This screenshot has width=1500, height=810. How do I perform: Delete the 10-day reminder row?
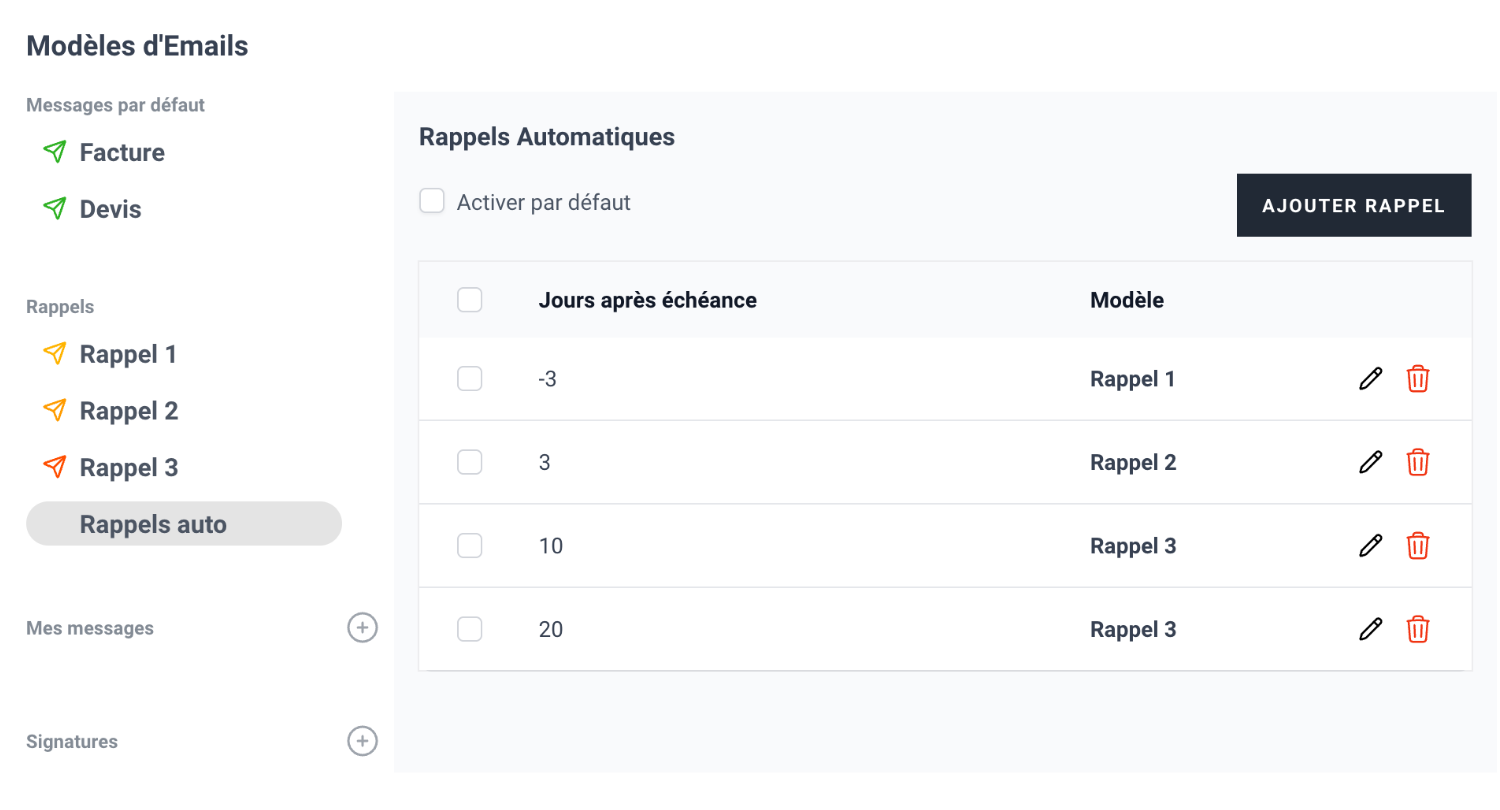tap(1418, 546)
